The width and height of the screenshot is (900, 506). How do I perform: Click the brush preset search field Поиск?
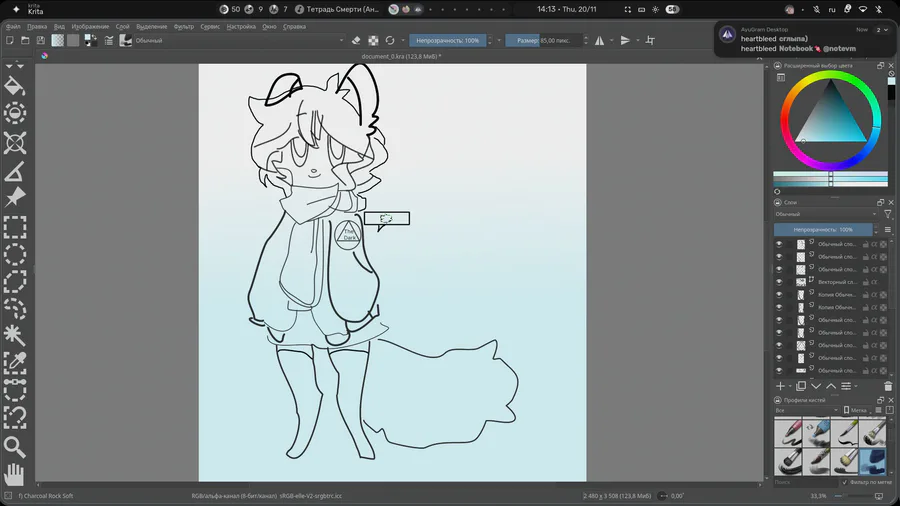[x=805, y=482]
